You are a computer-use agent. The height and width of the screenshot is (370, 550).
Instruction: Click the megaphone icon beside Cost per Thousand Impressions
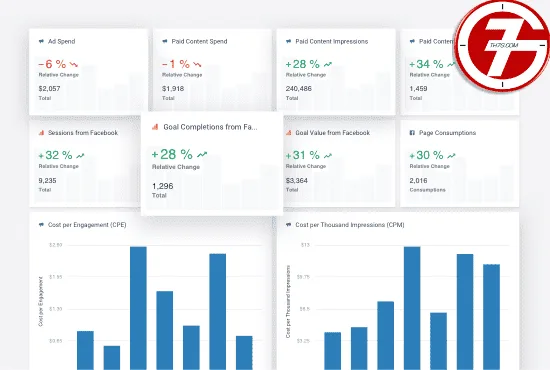point(289,224)
